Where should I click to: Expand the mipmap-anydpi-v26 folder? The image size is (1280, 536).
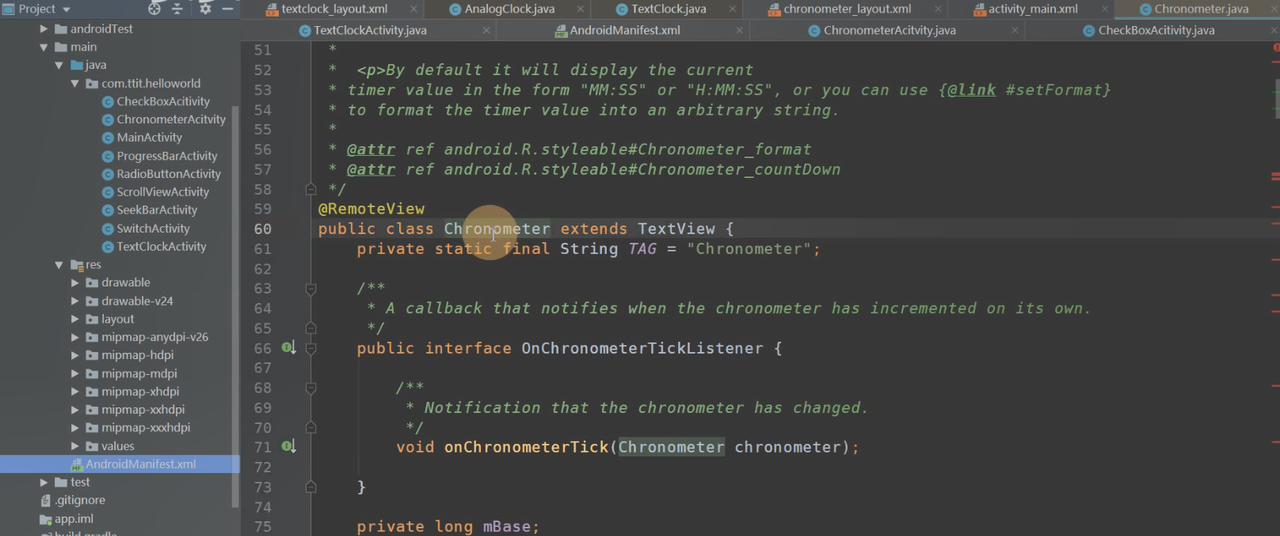coord(75,337)
